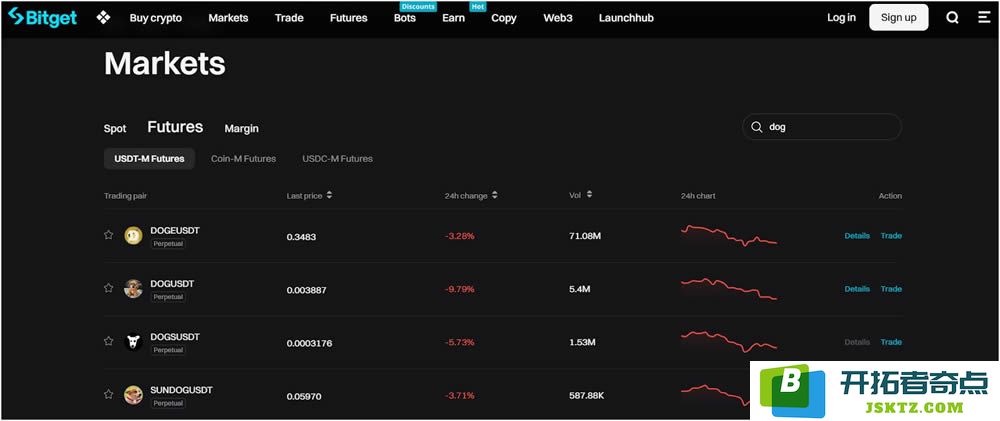The image size is (1000, 421).
Task: Click DOGUSDT 24h chart sparkline
Action: click(729, 289)
